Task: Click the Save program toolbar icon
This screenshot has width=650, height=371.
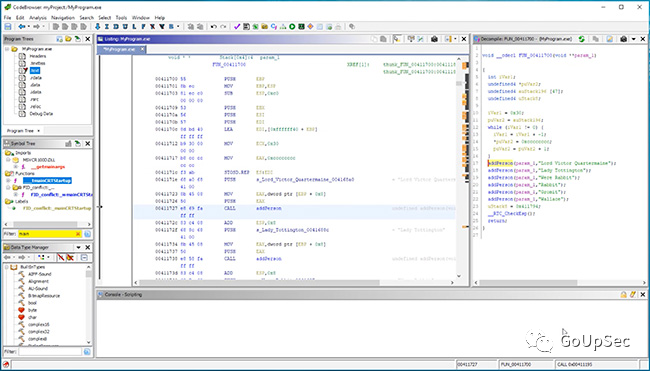Action: pos(7,27)
